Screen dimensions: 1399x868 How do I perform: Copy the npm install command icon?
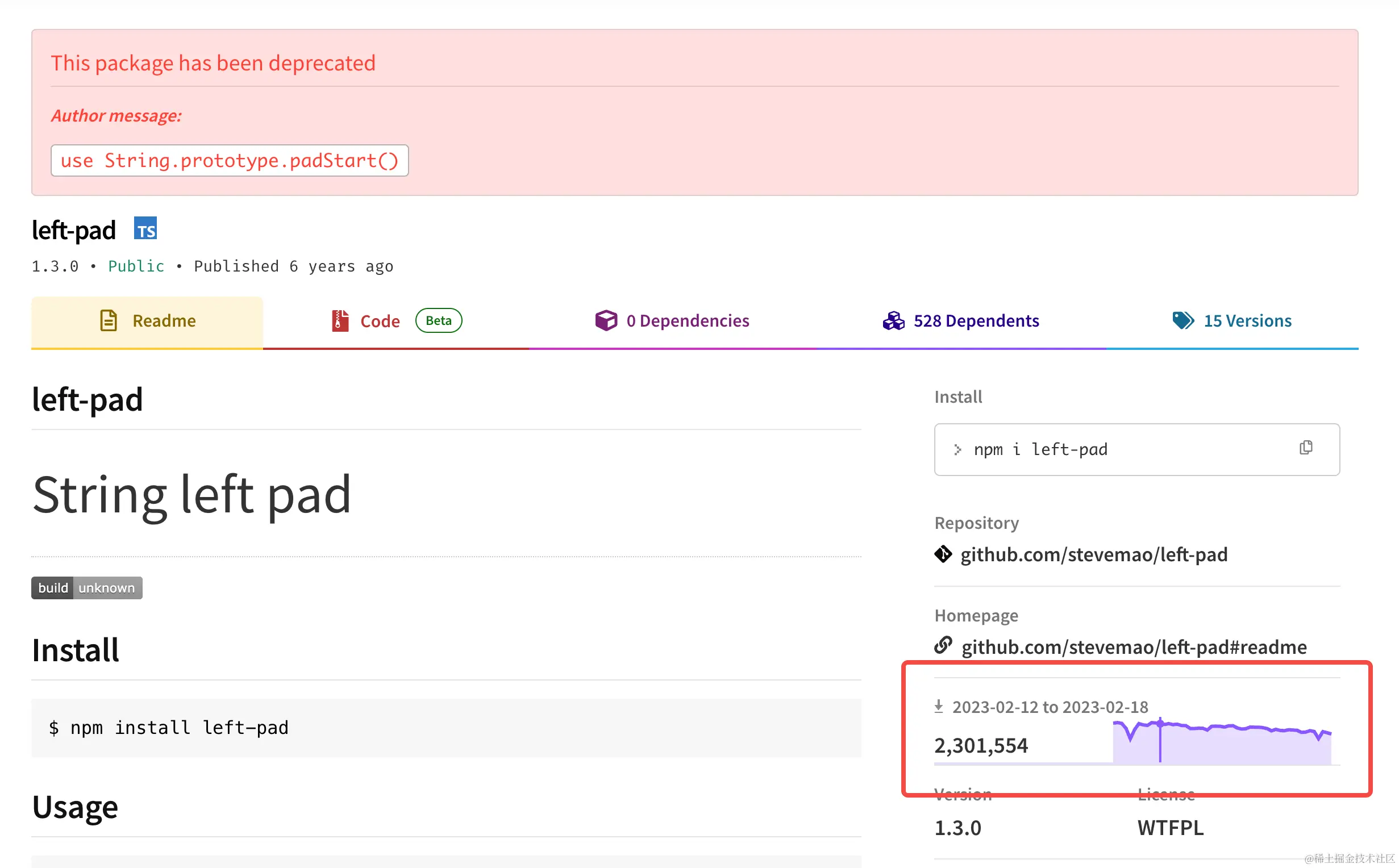click(x=1305, y=448)
